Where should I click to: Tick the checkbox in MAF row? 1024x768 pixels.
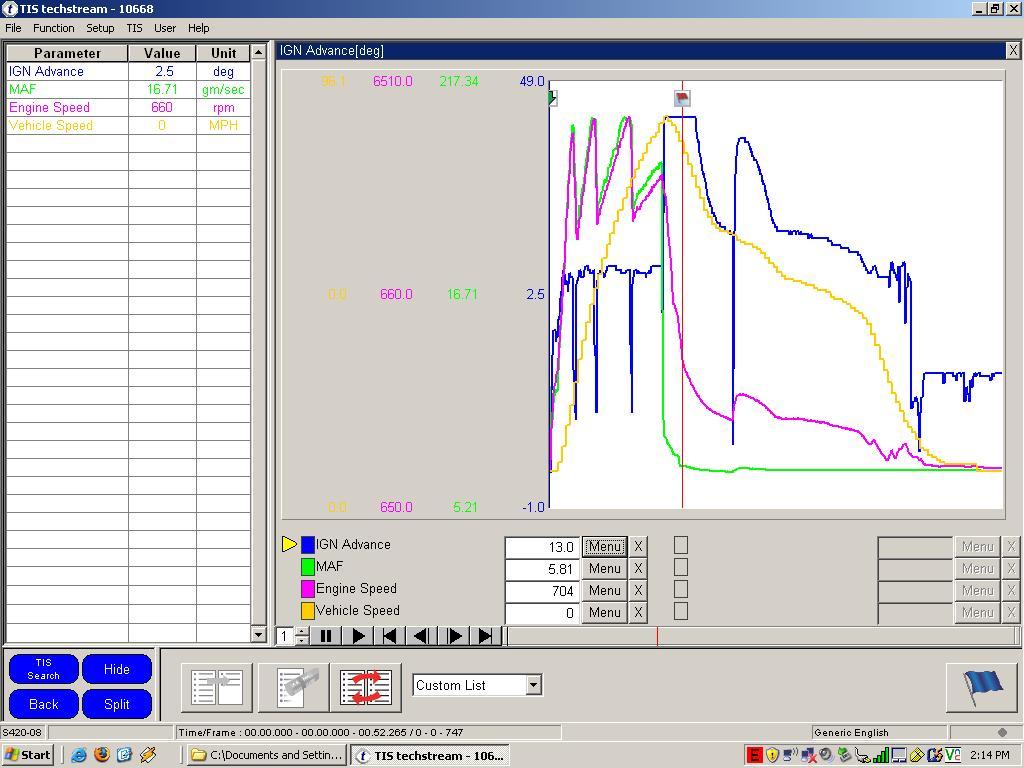pos(681,567)
